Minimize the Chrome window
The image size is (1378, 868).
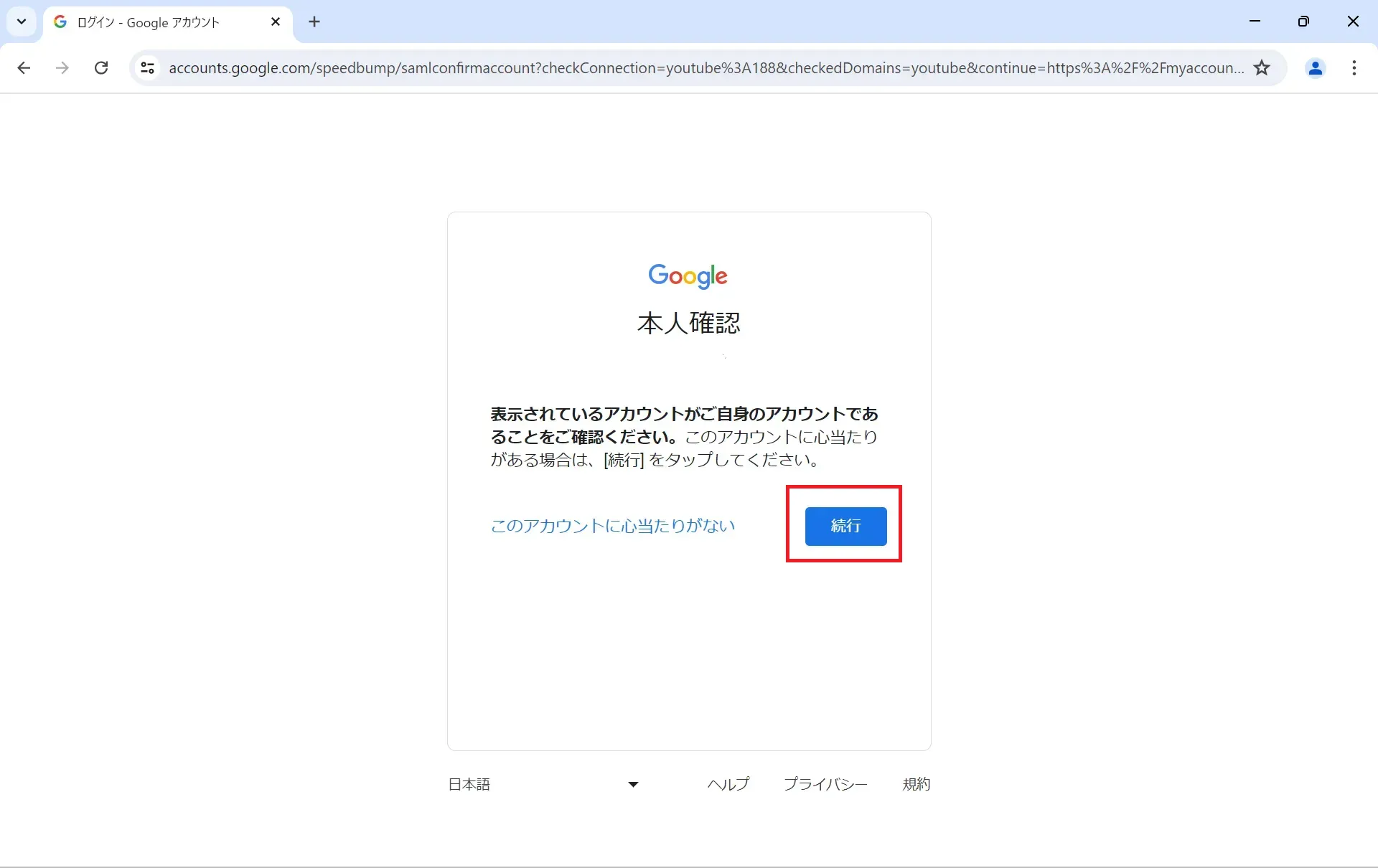pyautogui.click(x=1255, y=22)
